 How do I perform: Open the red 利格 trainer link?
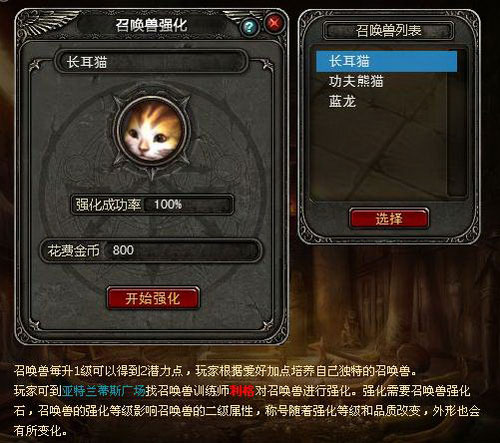coord(242,391)
